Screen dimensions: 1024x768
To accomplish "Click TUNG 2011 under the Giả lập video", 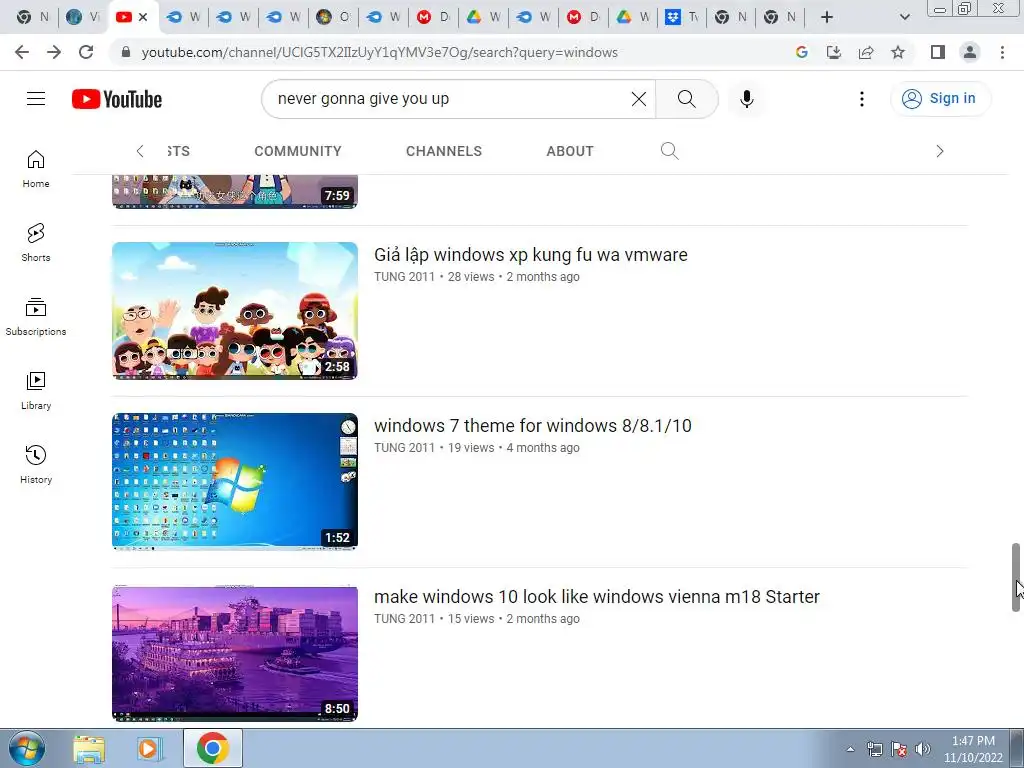I will click(x=404, y=277).
